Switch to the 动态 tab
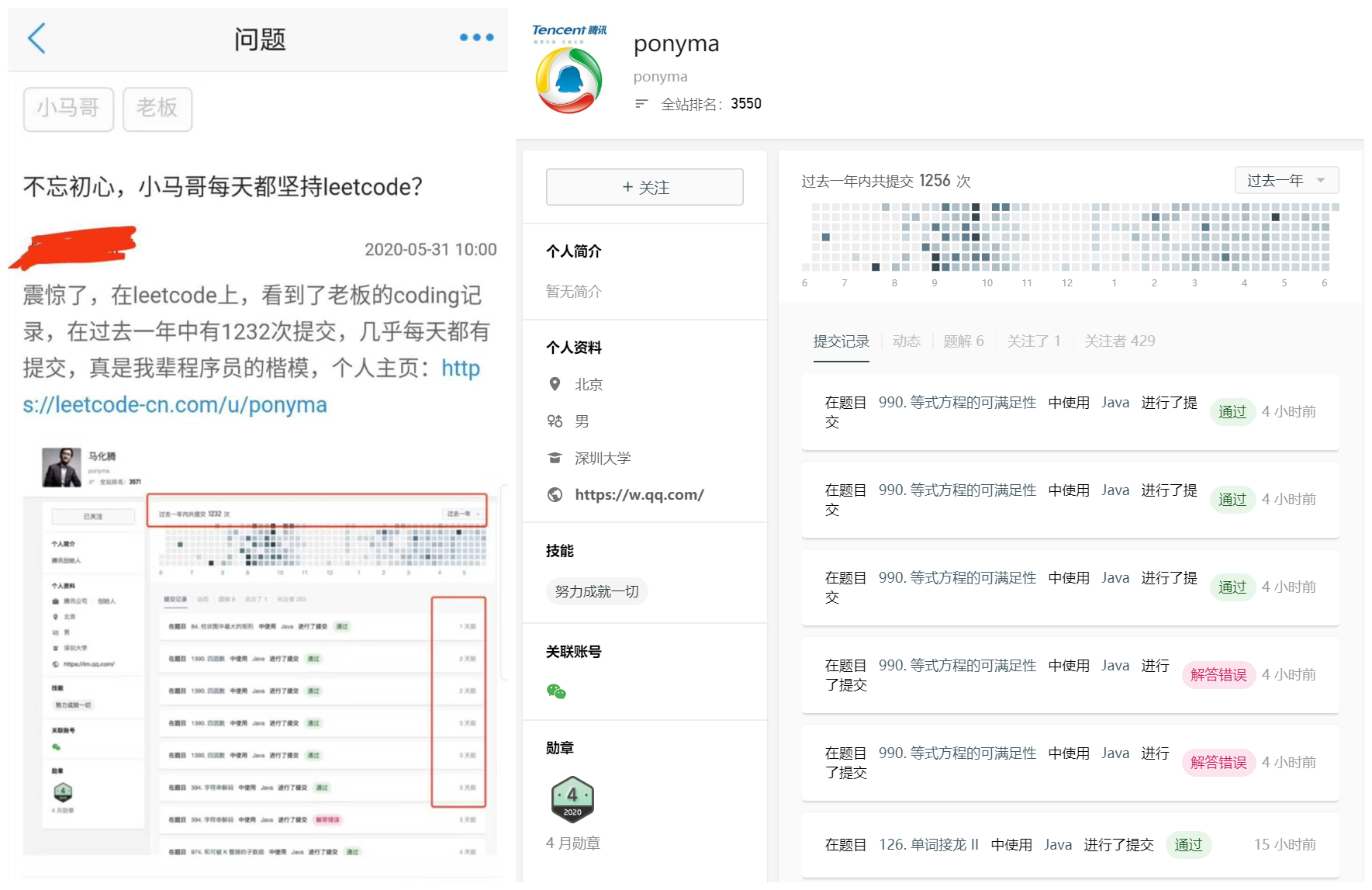Image resolution: width=1372 pixels, height=890 pixels. click(x=906, y=341)
